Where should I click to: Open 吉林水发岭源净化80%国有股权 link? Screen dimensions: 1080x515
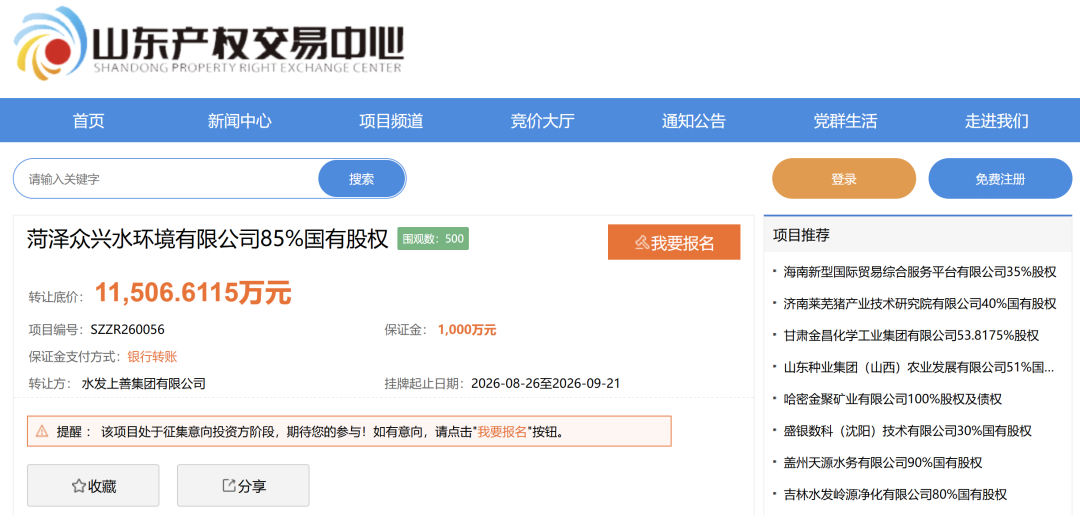pyautogui.click(x=895, y=494)
